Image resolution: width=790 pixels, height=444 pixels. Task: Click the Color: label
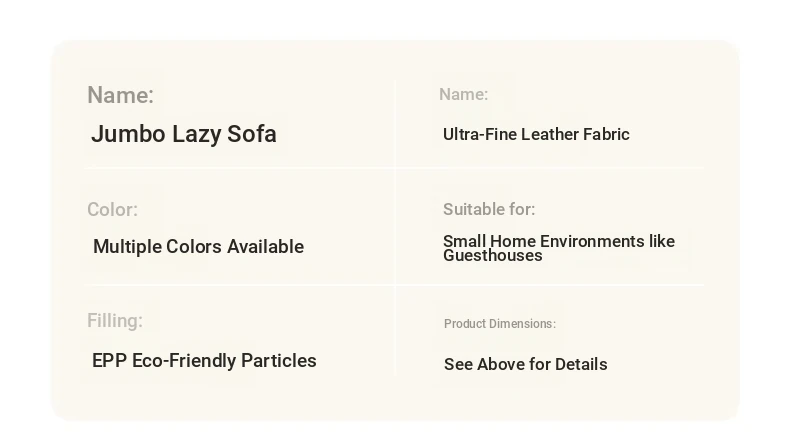[x=112, y=210]
